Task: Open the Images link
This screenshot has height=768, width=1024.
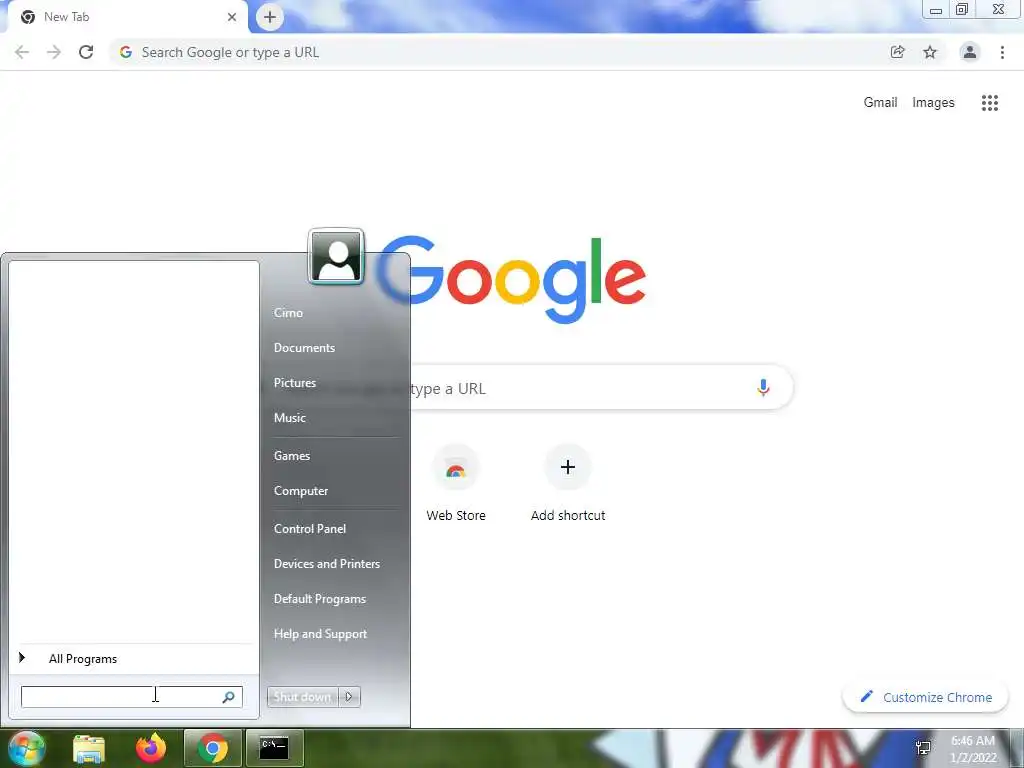Action: pos(933,103)
